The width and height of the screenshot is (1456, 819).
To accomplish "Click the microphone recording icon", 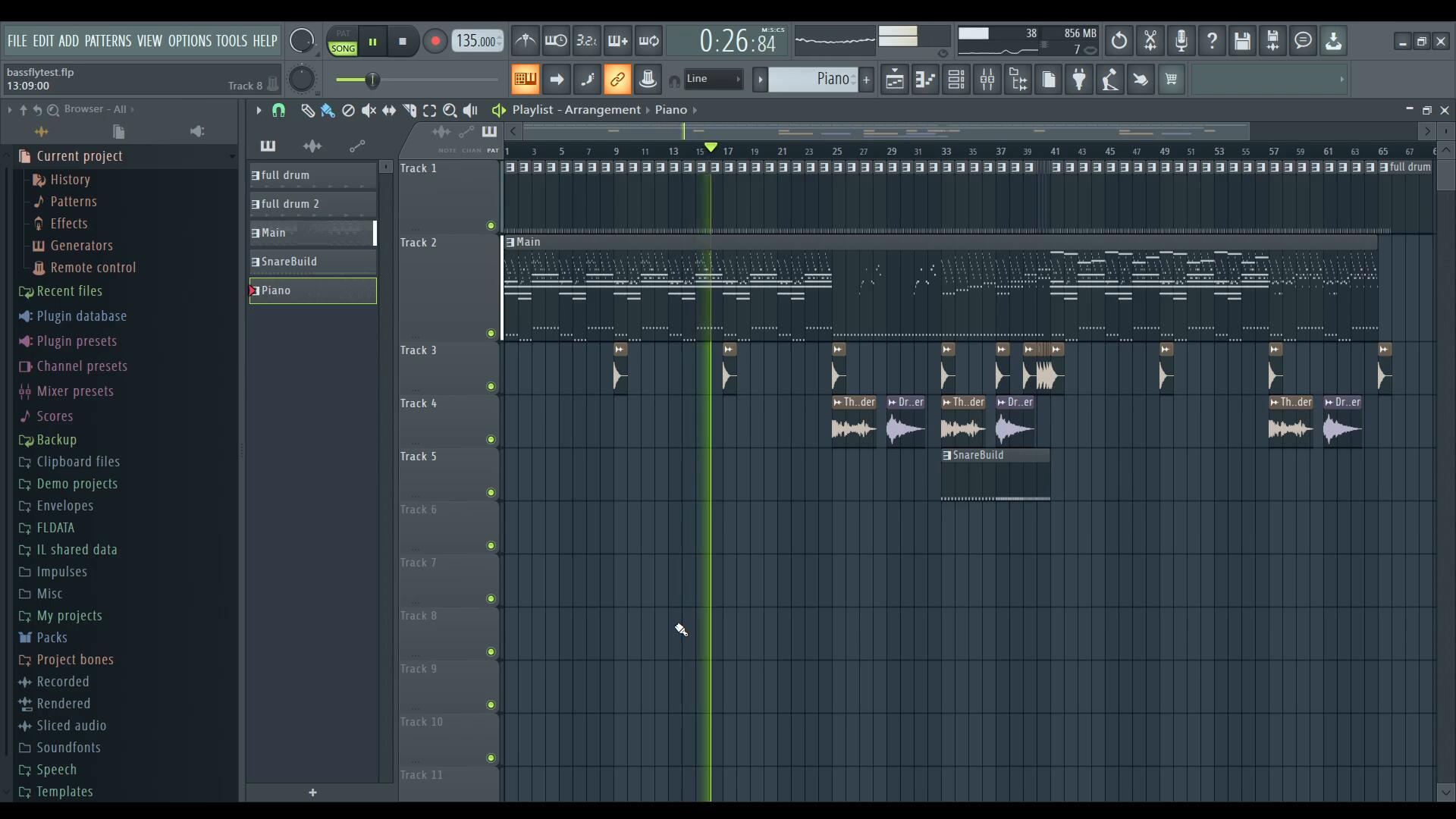I will (x=1181, y=41).
